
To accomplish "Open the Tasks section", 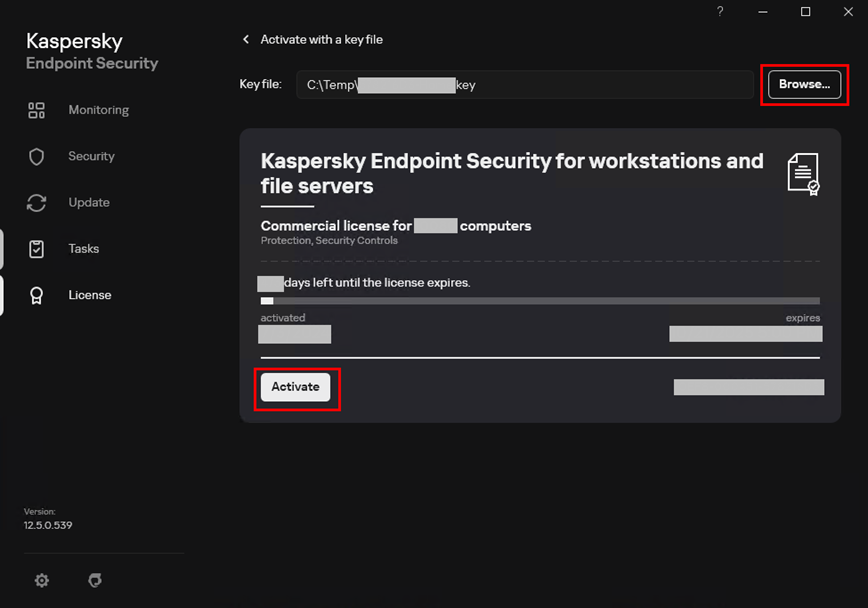I will click(84, 249).
